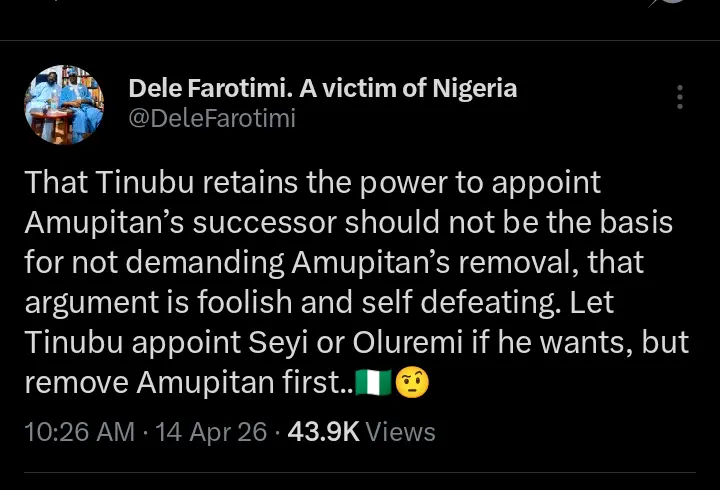The width and height of the screenshot is (720, 490).
Task: Open the tweet's three-dot more options menu
Action: [x=680, y=97]
